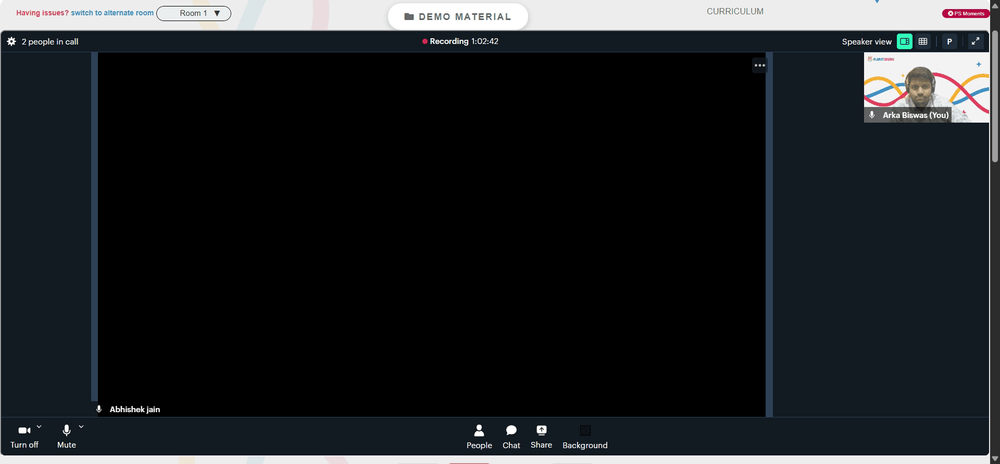Open the Chat panel

pos(511,437)
